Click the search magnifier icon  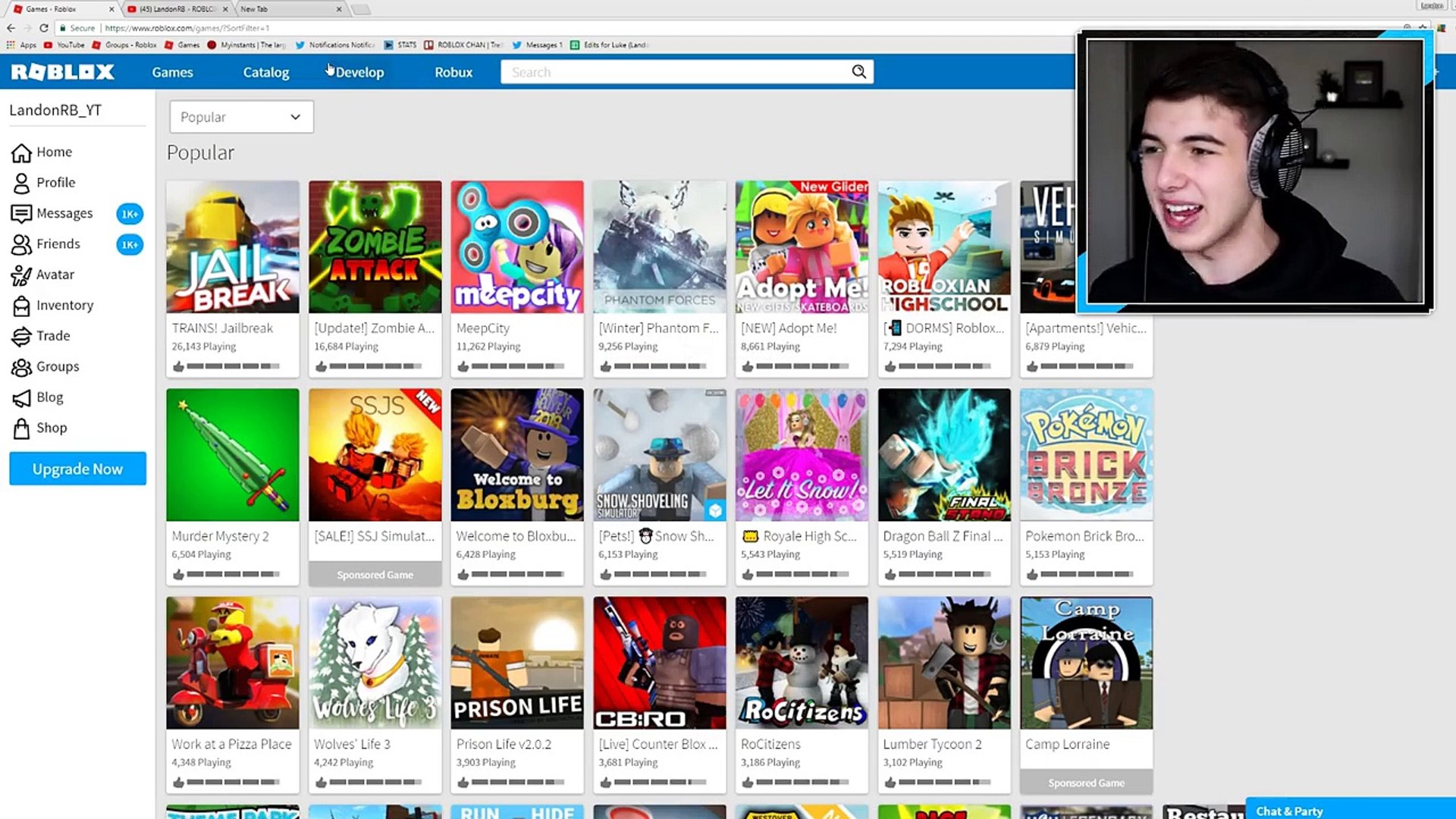point(858,72)
